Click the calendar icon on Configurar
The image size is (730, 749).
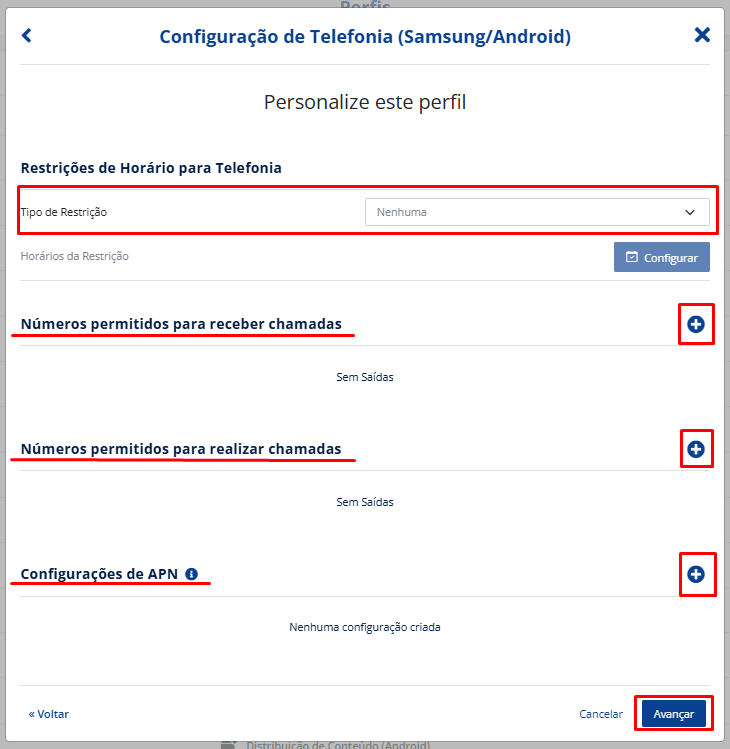(632, 257)
